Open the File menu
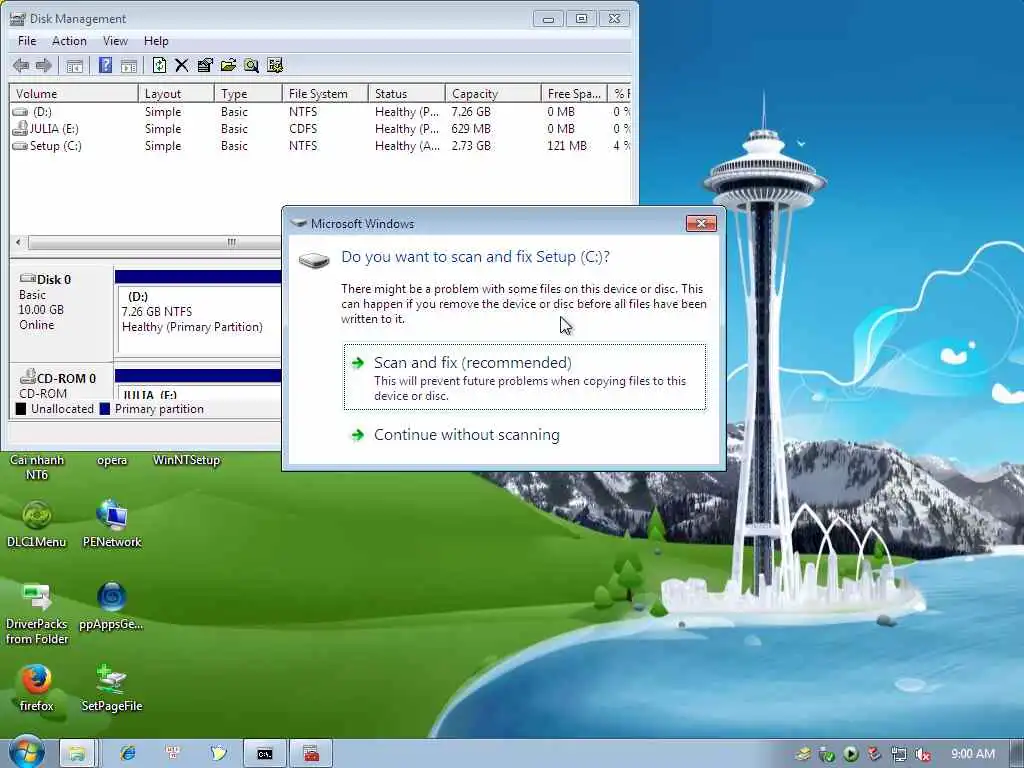 (x=27, y=41)
